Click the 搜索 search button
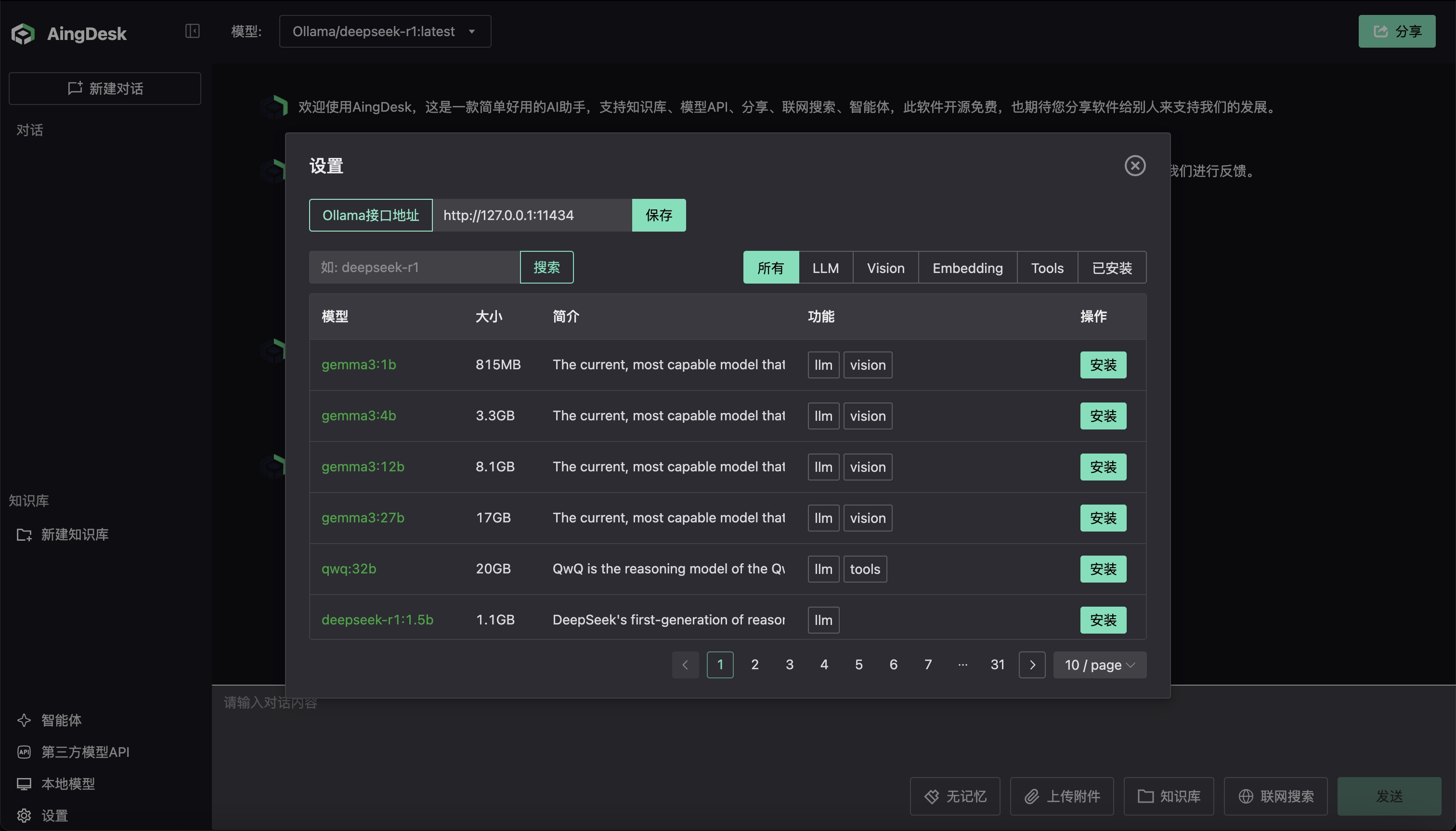The image size is (1456, 831). (546, 267)
